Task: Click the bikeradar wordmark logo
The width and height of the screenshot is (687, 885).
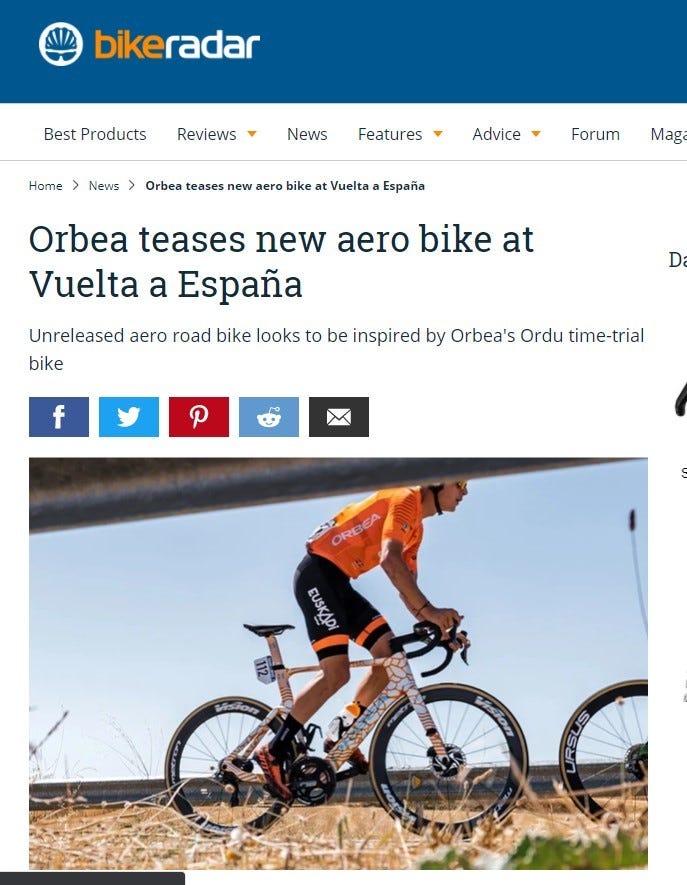Action: (x=177, y=45)
